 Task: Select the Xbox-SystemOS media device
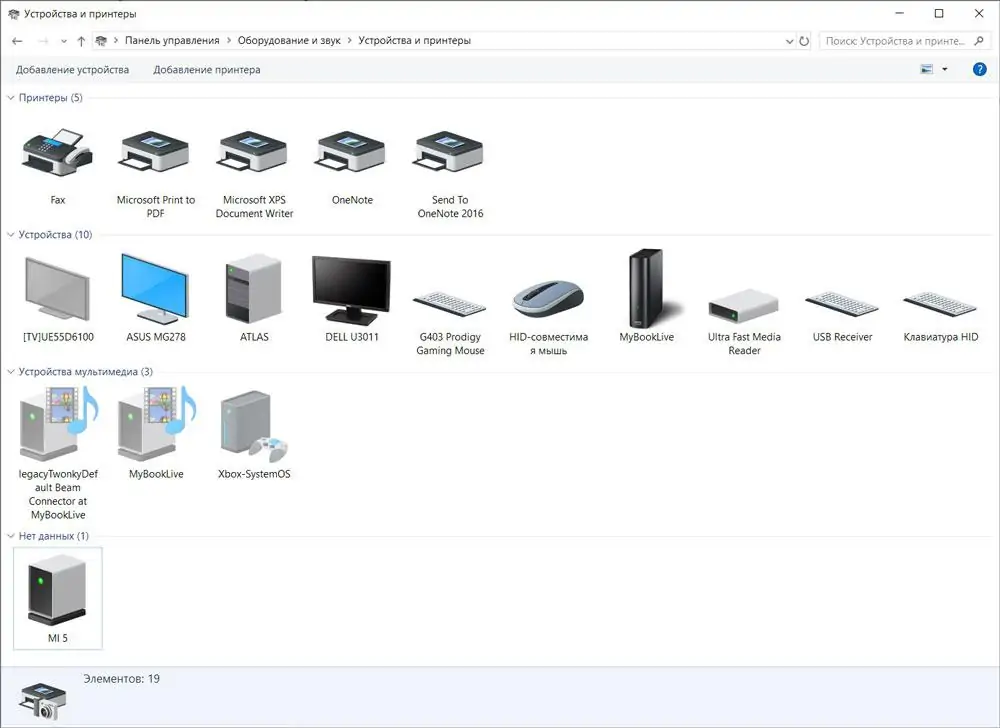[254, 426]
